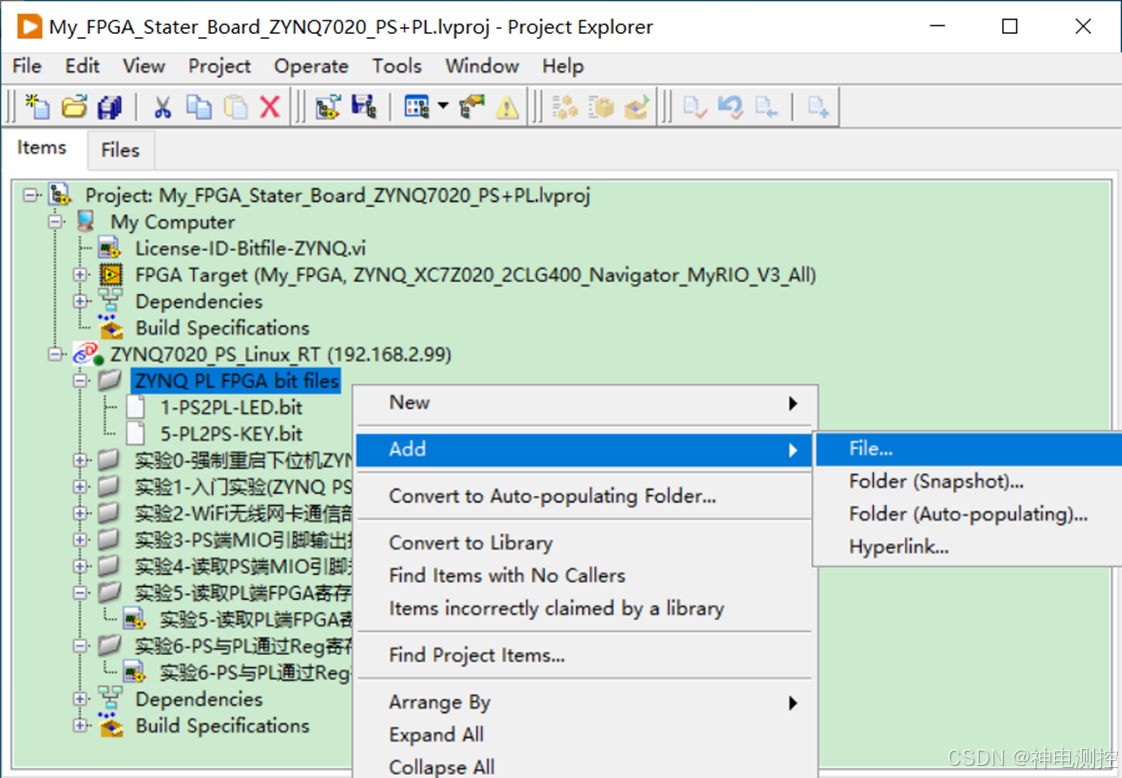Open the dropdown arrow beside Filter View
Screen dimensions: 1122x778
point(443,106)
